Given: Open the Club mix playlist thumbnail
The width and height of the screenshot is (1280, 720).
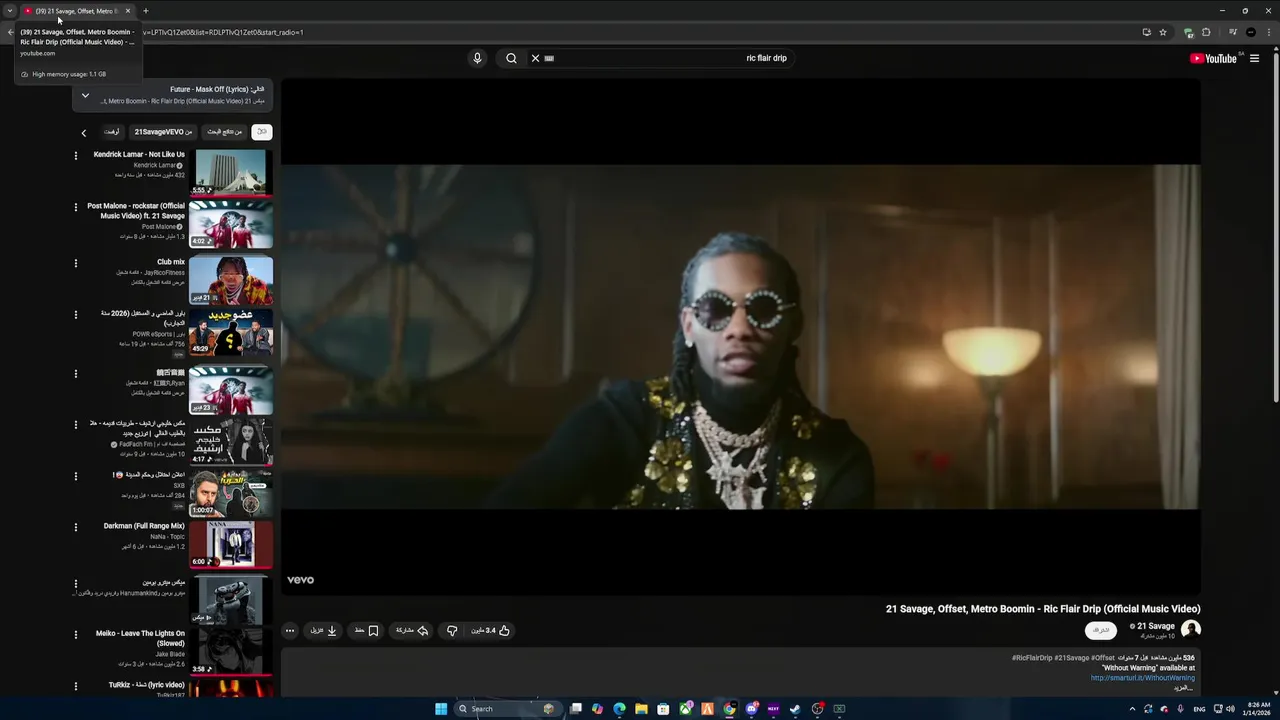Looking at the screenshot, I should 231,280.
